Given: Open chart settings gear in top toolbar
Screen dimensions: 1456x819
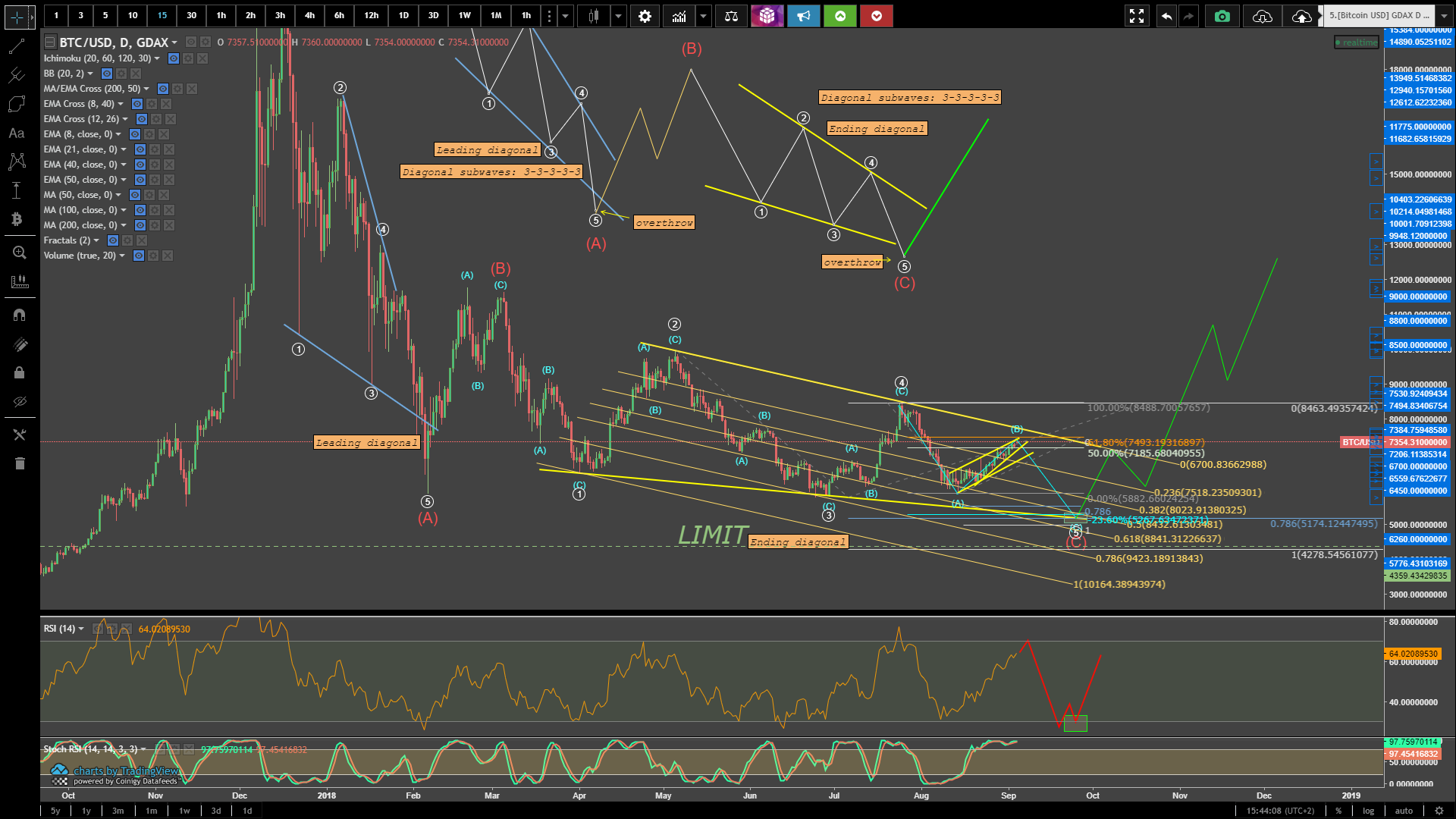Looking at the screenshot, I should (645, 16).
